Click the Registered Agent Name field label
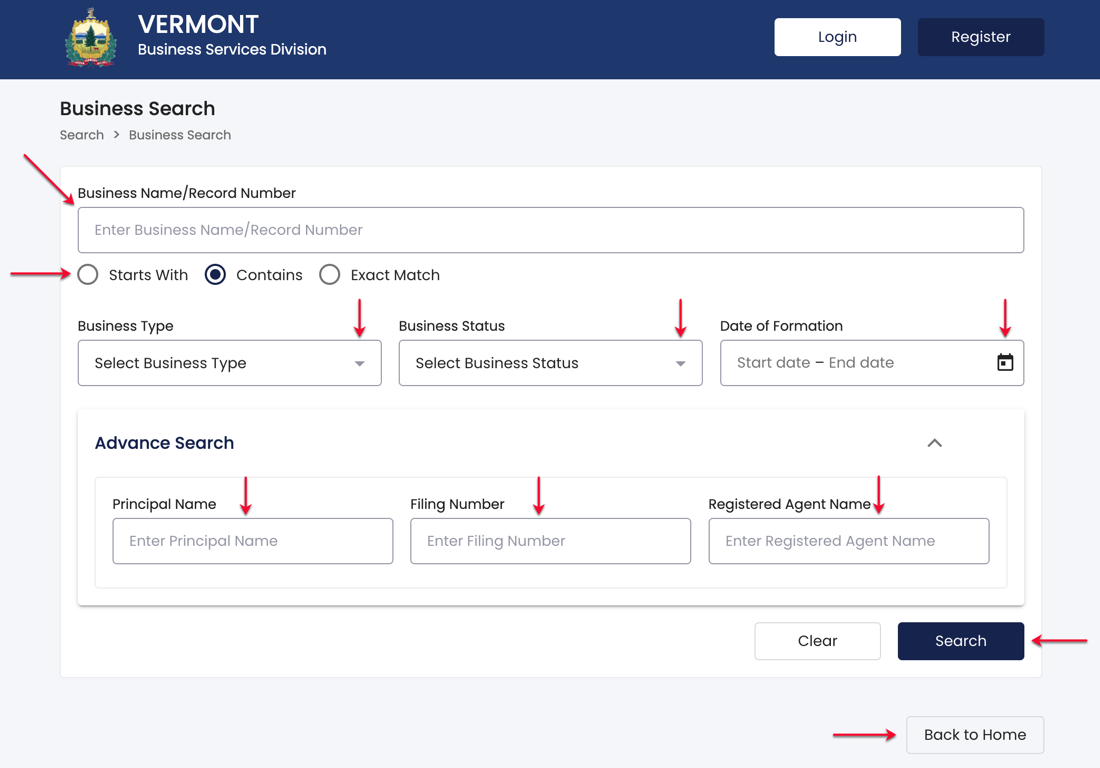The height and width of the screenshot is (768, 1100). [790, 504]
